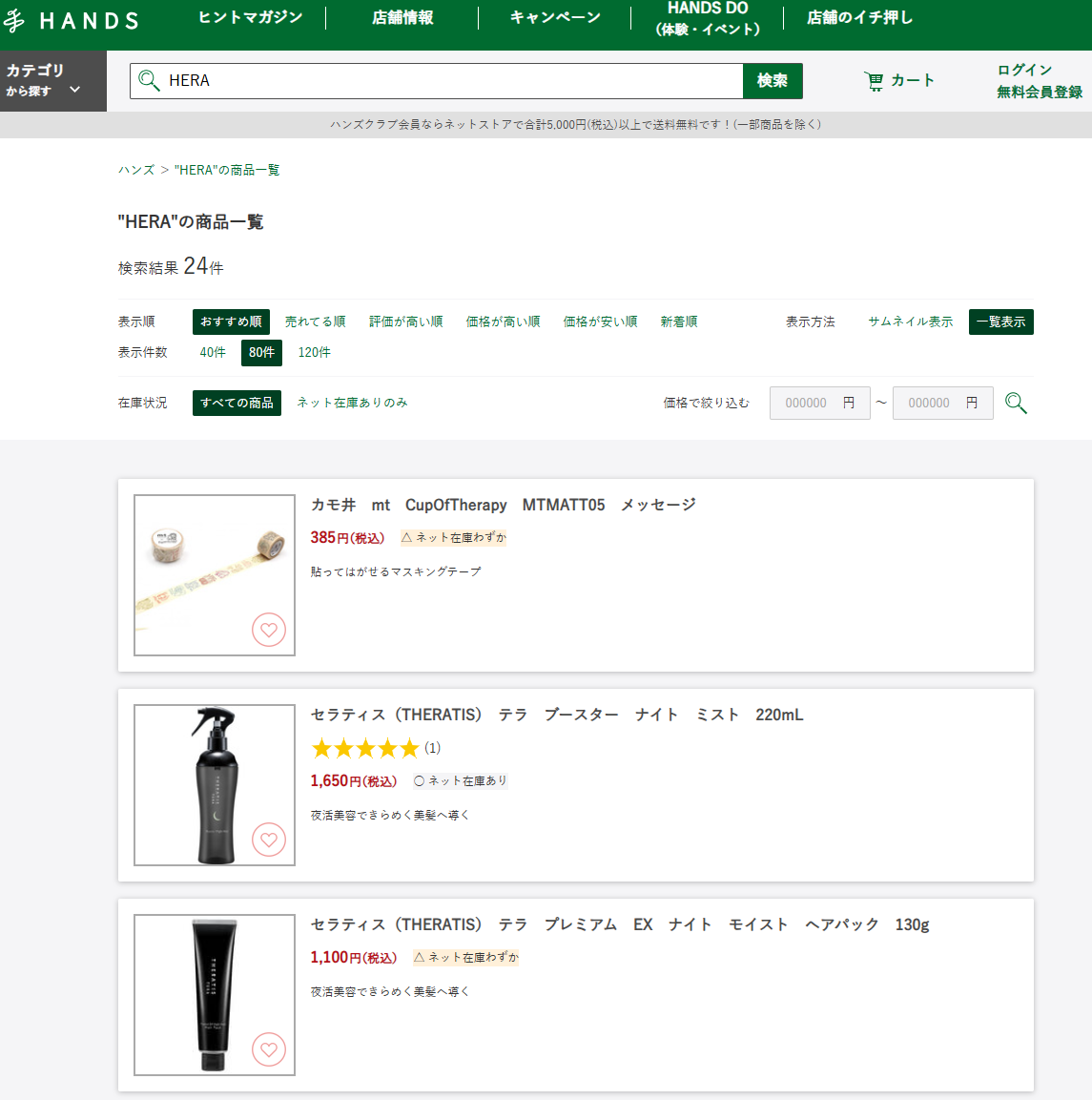Screen dimensions: 1092x1100
Task: Sort results by 評価が高い順
Action: coord(406,322)
